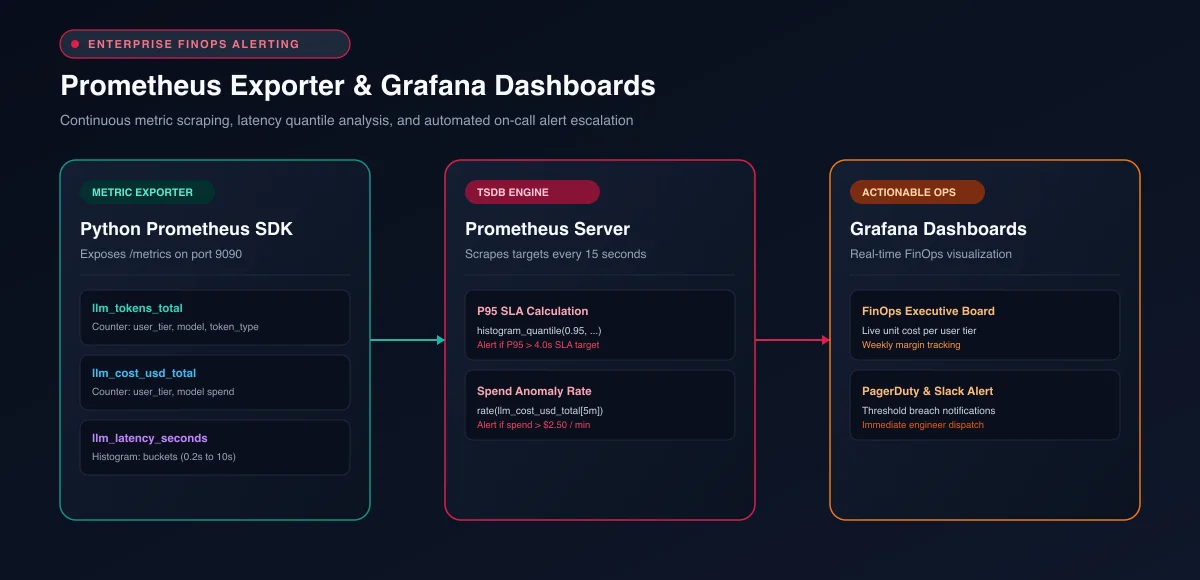
Task: Click the Metric Exporter tag
Action: [x=147, y=192]
